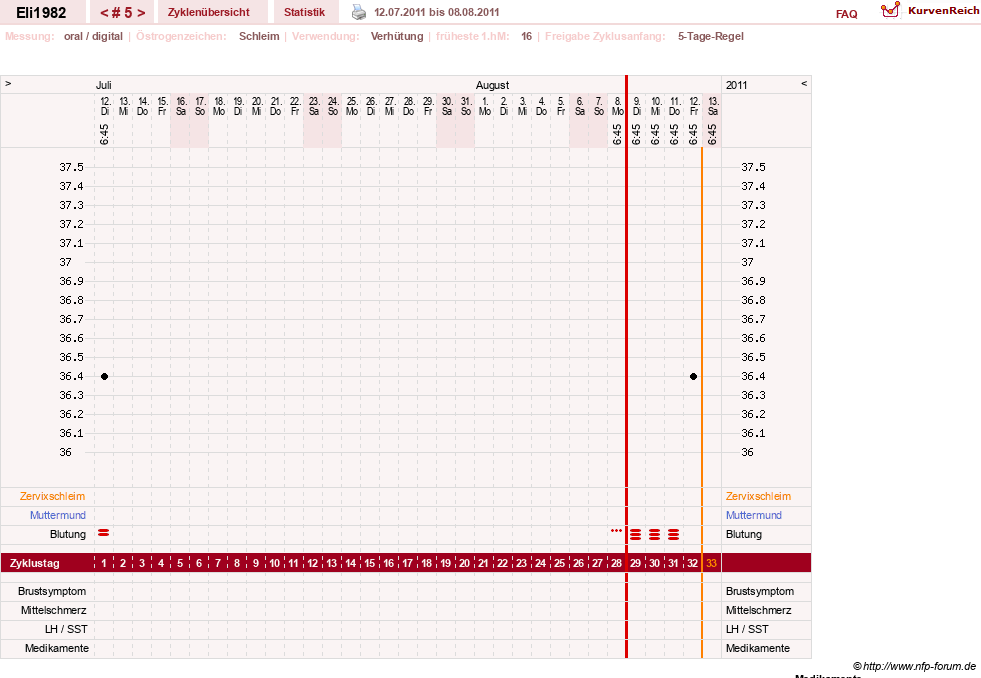The image size is (981, 678).
Task: Click the printer icon
Action: coord(358,12)
